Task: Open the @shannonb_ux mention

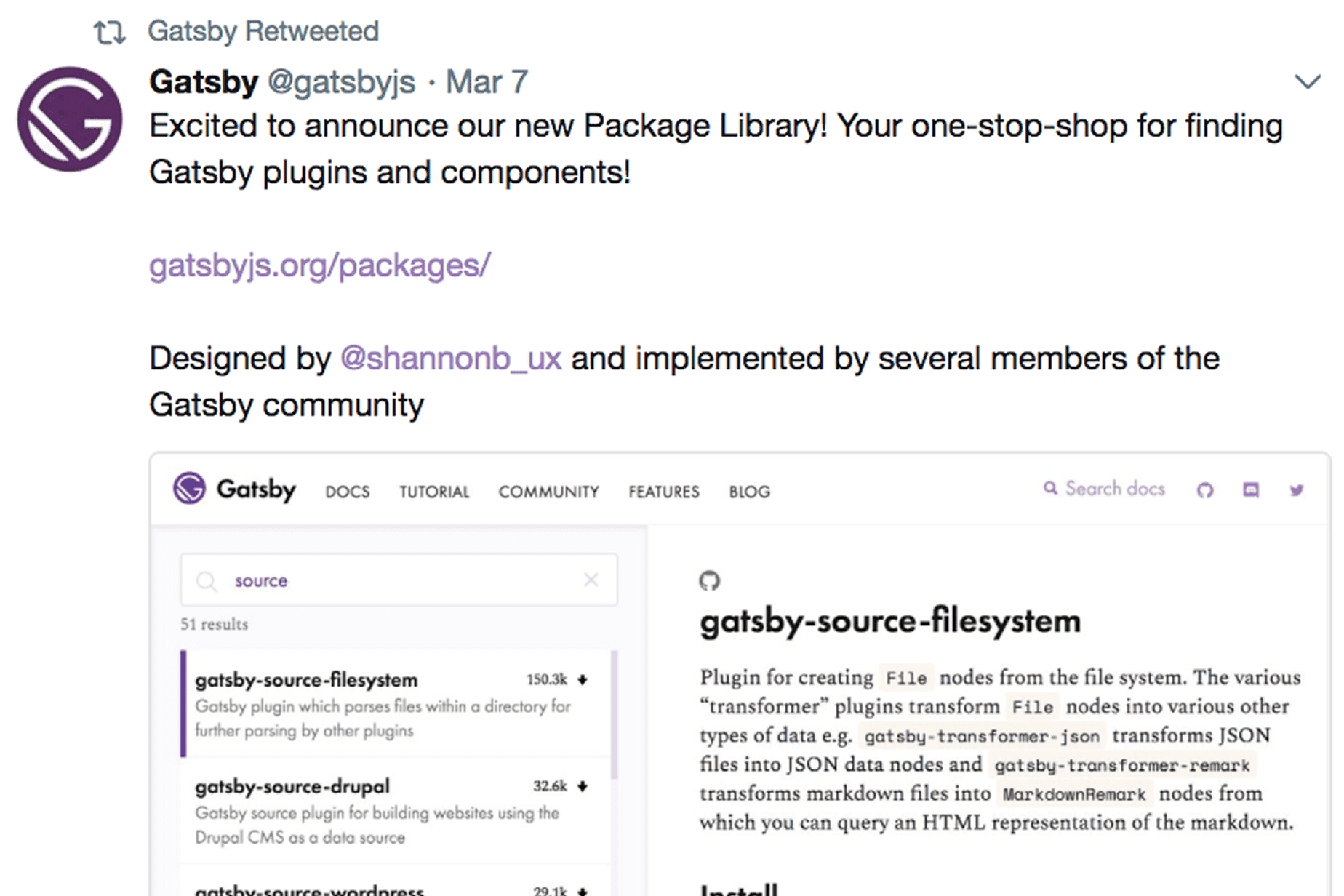Action: coord(451,359)
